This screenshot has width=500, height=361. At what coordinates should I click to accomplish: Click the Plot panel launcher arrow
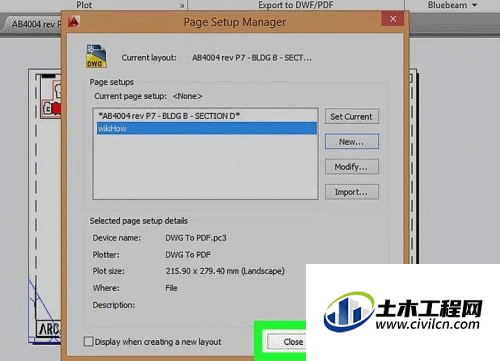click(182, 6)
